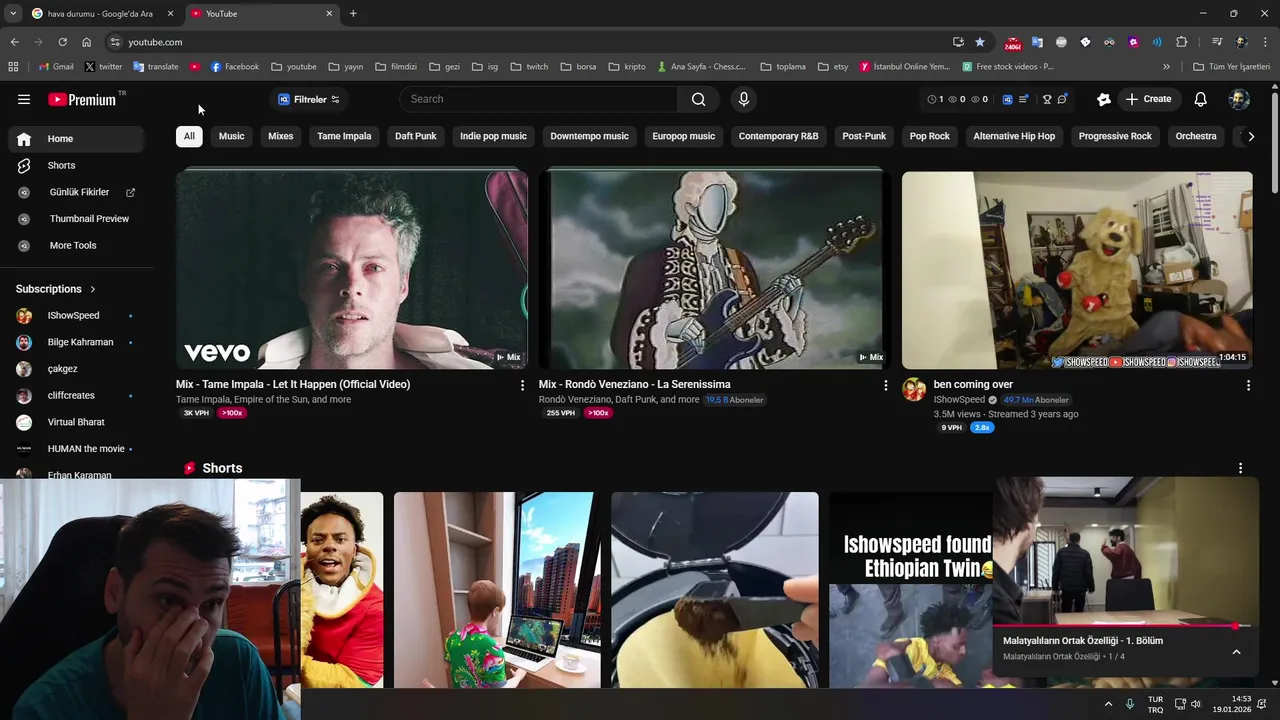Start voice search with microphone icon
Screen dimensions: 1280x720
click(x=743, y=99)
